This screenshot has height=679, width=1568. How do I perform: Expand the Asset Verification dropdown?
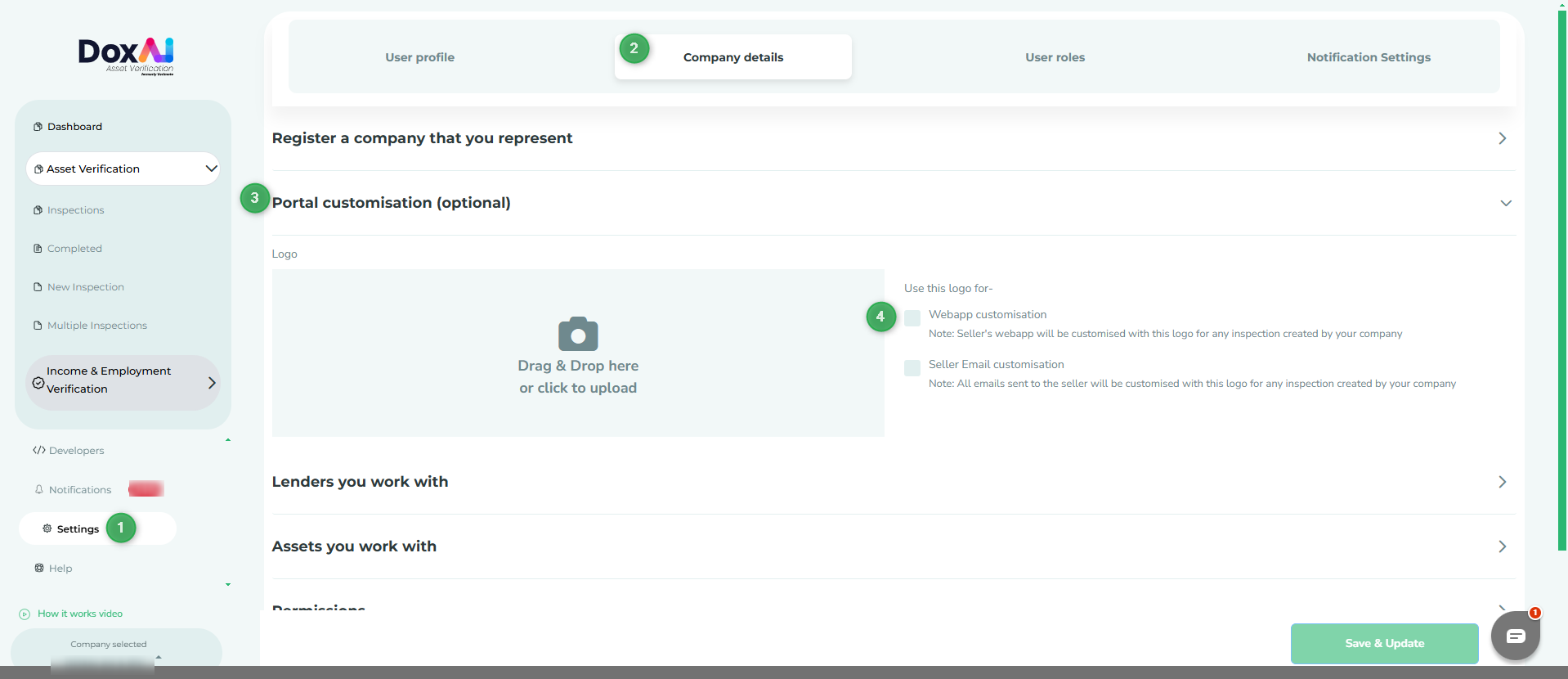(x=210, y=169)
